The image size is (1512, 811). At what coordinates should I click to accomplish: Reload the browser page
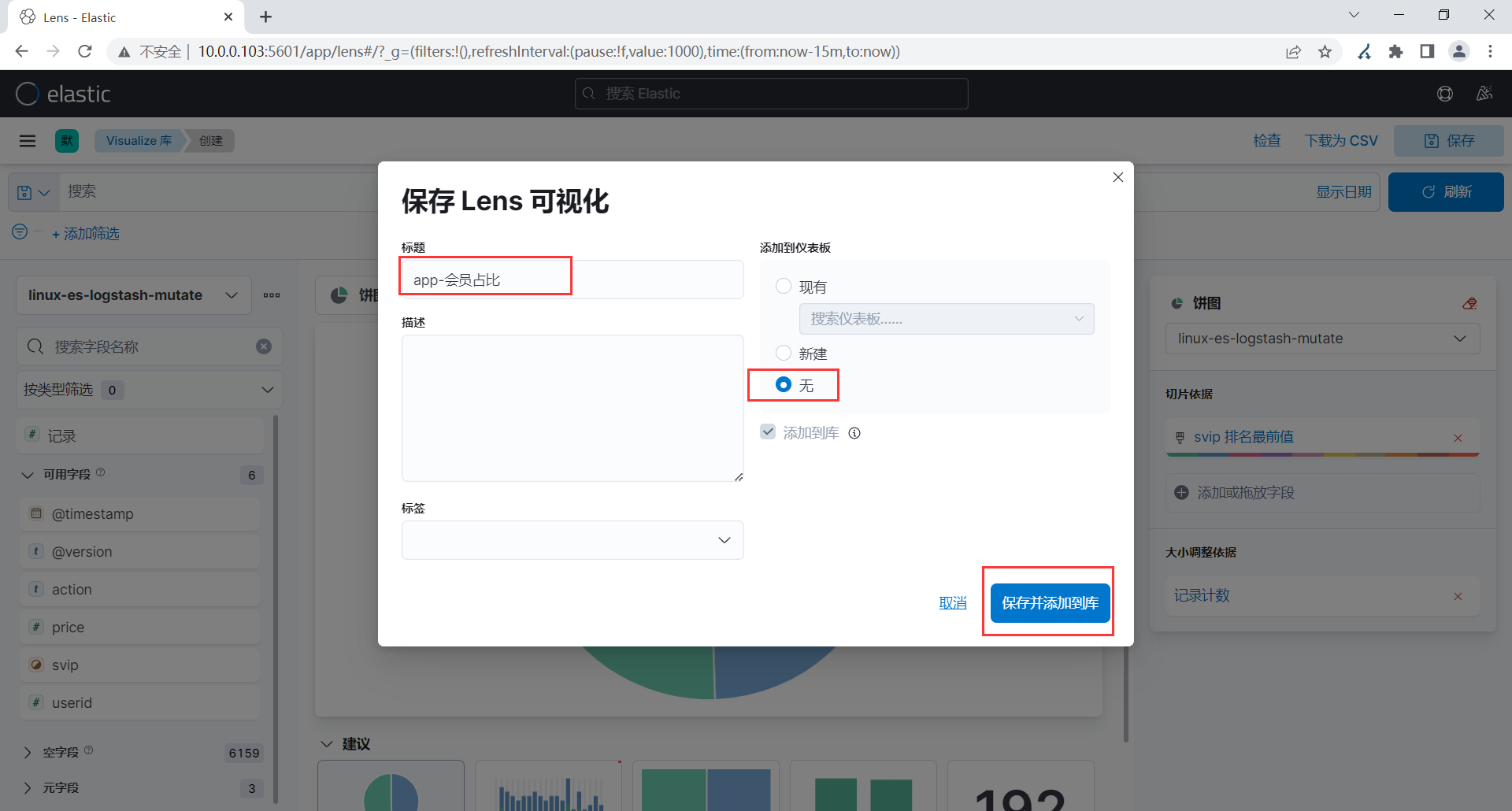tap(85, 51)
